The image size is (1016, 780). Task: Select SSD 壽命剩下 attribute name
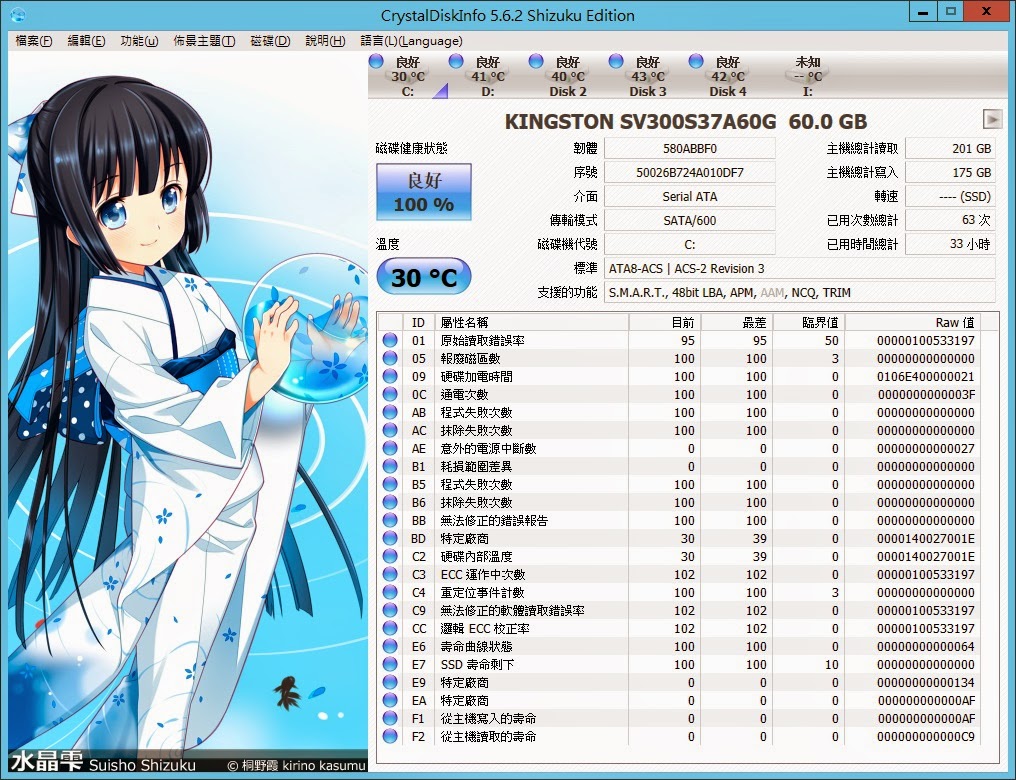click(478, 665)
